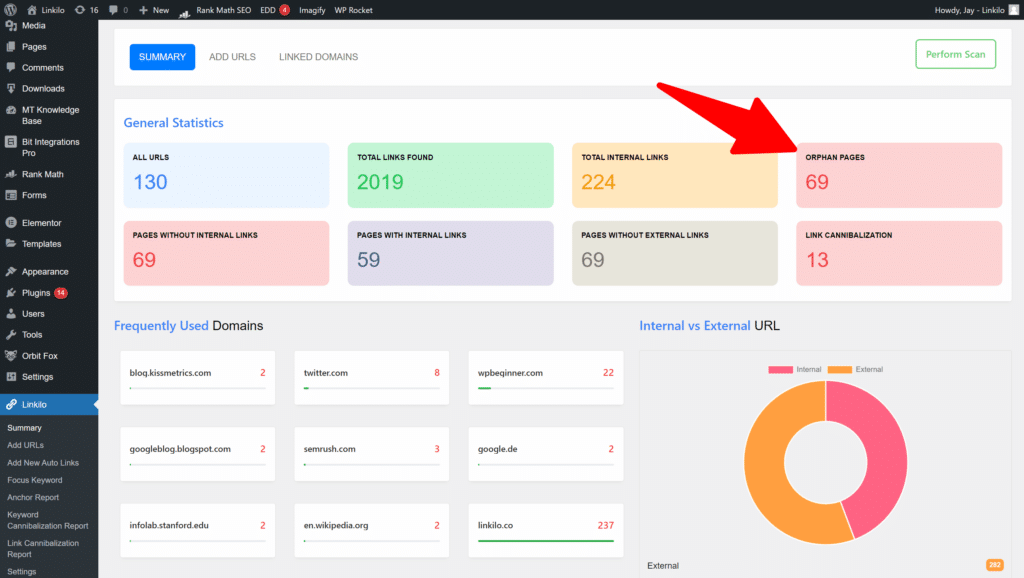Click the infolab.stanford.edu domain text
The height and width of the screenshot is (578, 1024).
pyautogui.click(x=169, y=525)
